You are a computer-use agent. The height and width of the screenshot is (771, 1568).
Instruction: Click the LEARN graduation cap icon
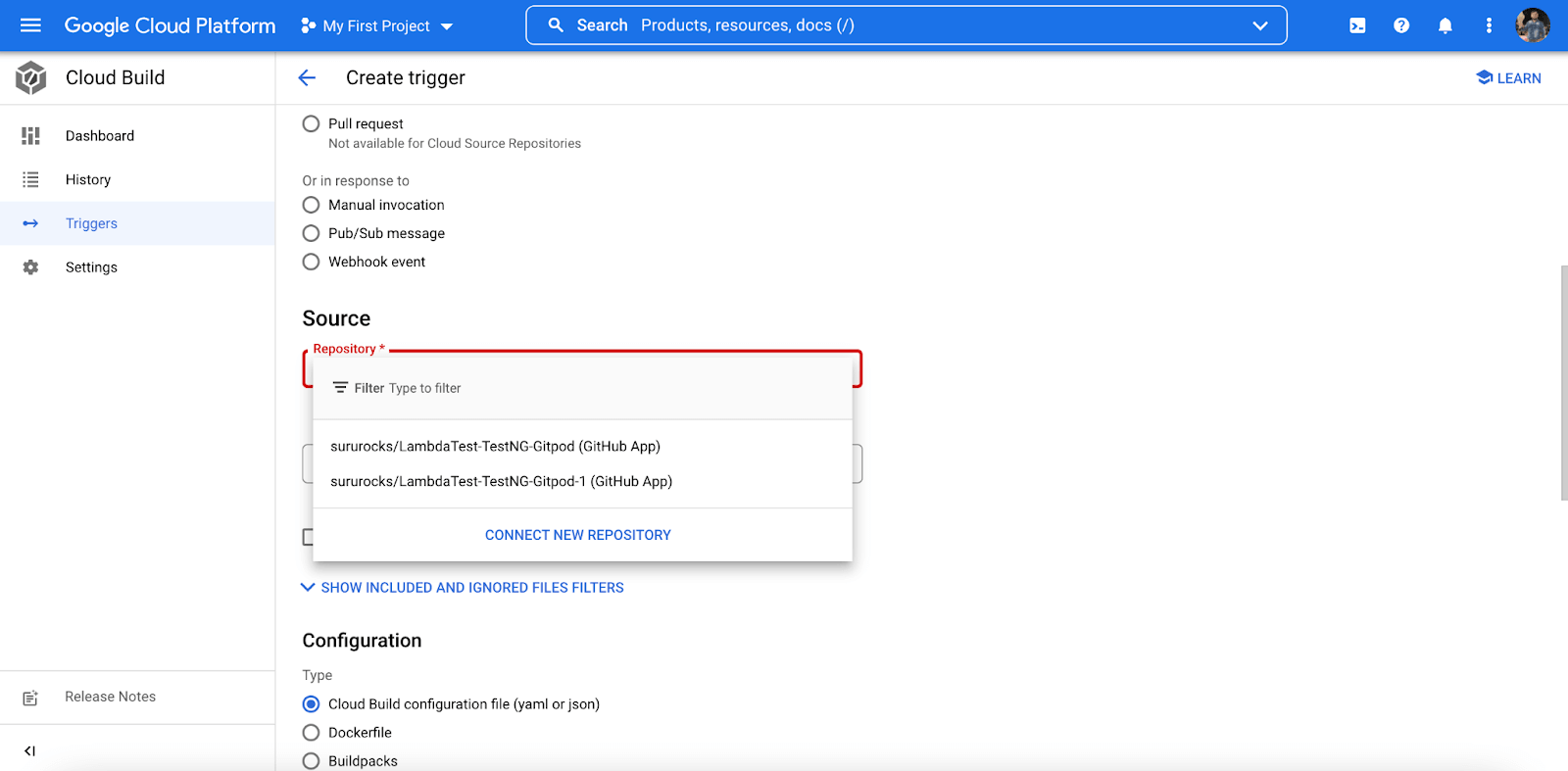(x=1484, y=77)
